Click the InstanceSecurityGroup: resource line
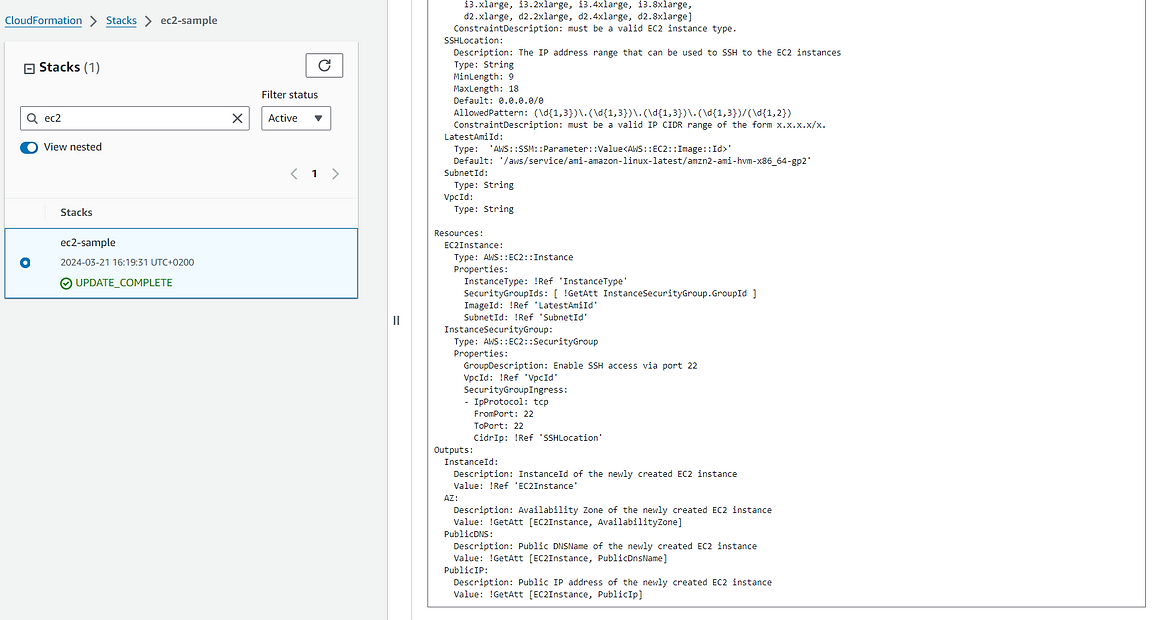This screenshot has width=1156, height=620. pyautogui.click(x=498, y=330)
